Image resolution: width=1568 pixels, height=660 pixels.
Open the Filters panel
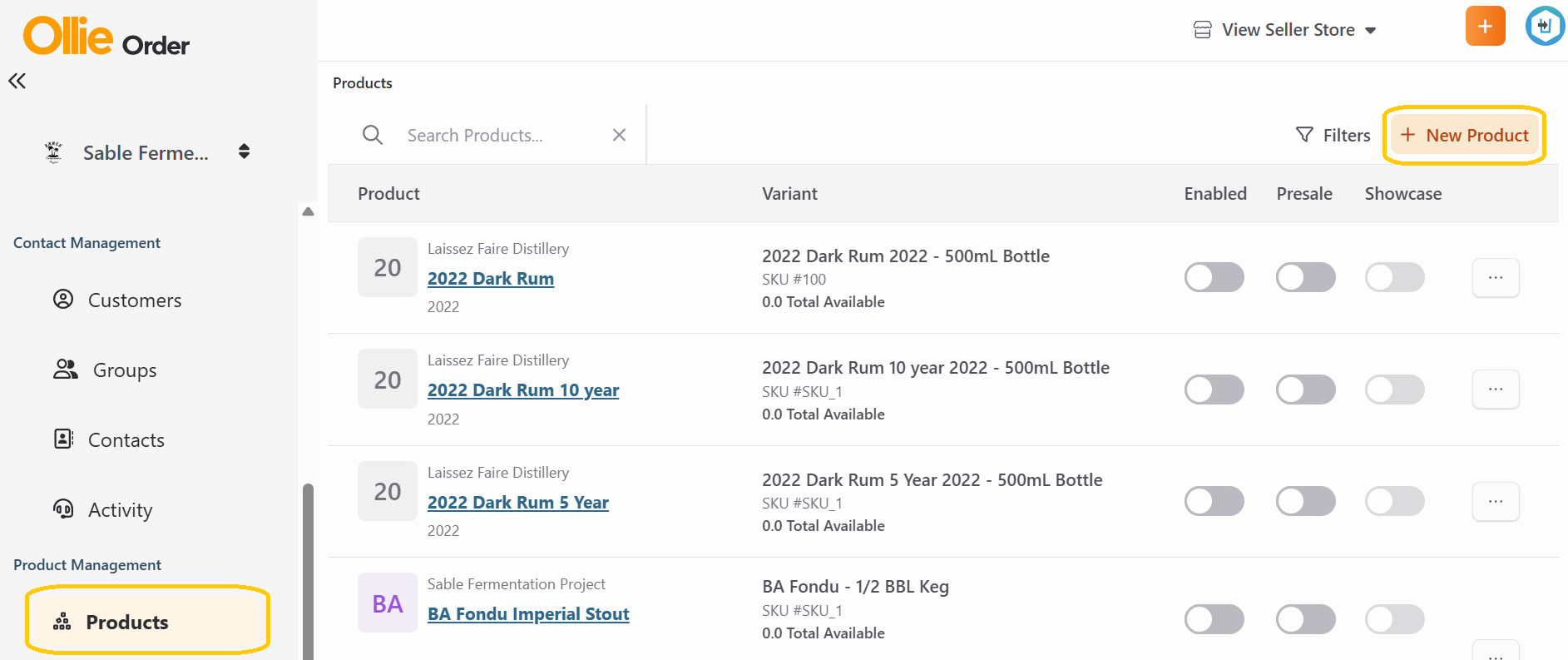click(1333, 135)
